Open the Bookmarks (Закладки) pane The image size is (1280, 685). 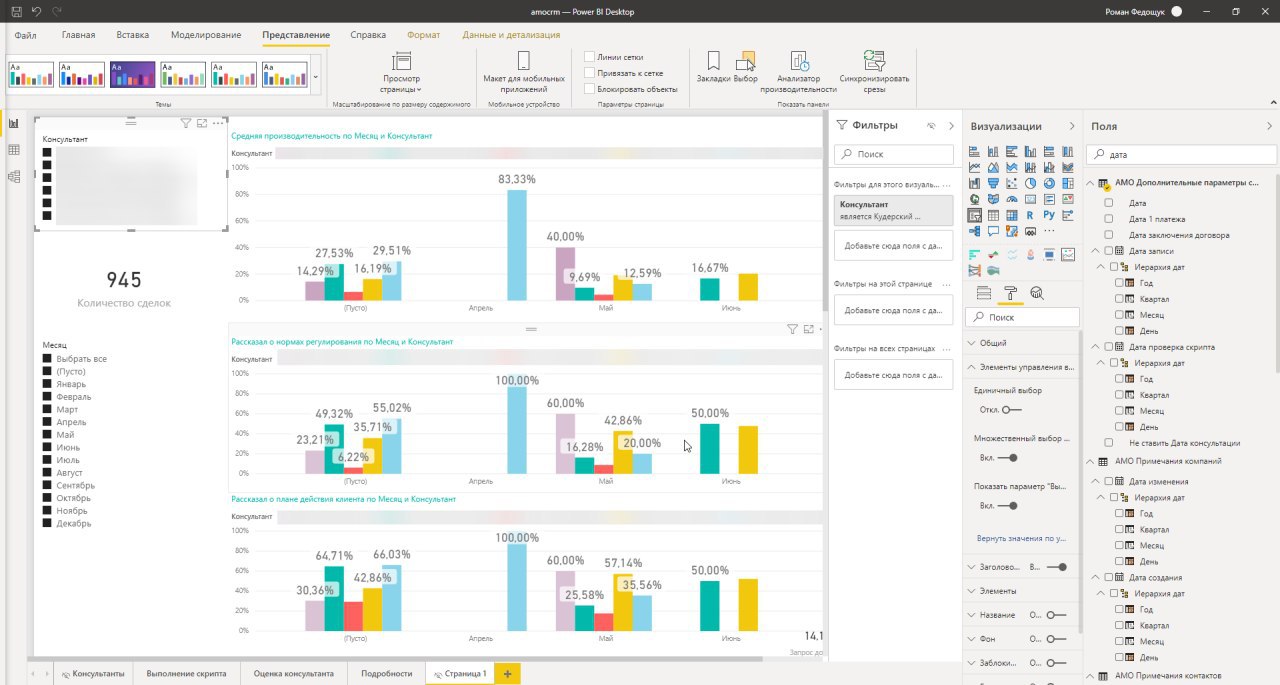click(714, 68)
